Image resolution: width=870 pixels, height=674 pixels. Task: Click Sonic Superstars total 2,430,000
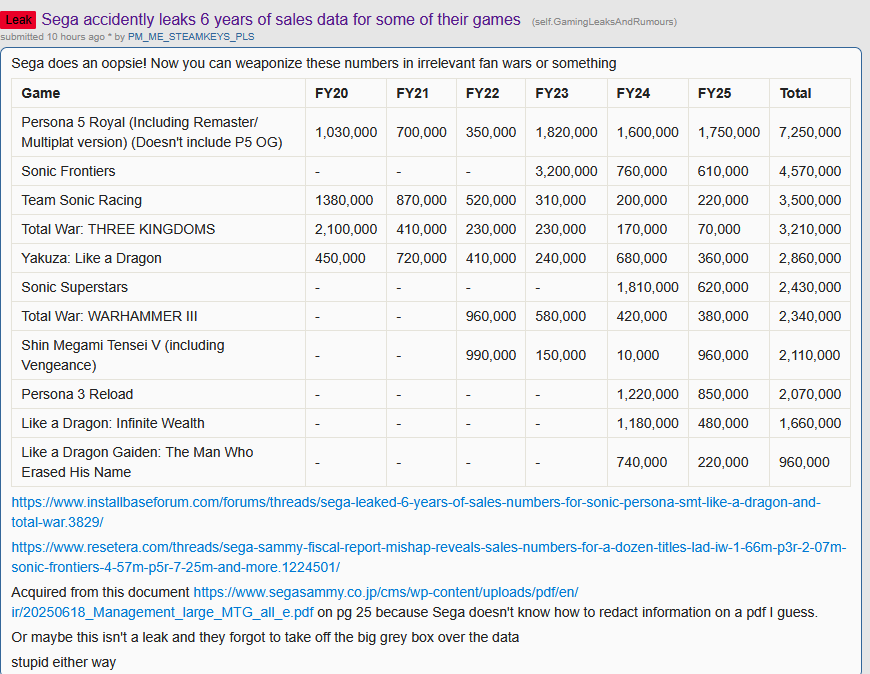(810, 287)
